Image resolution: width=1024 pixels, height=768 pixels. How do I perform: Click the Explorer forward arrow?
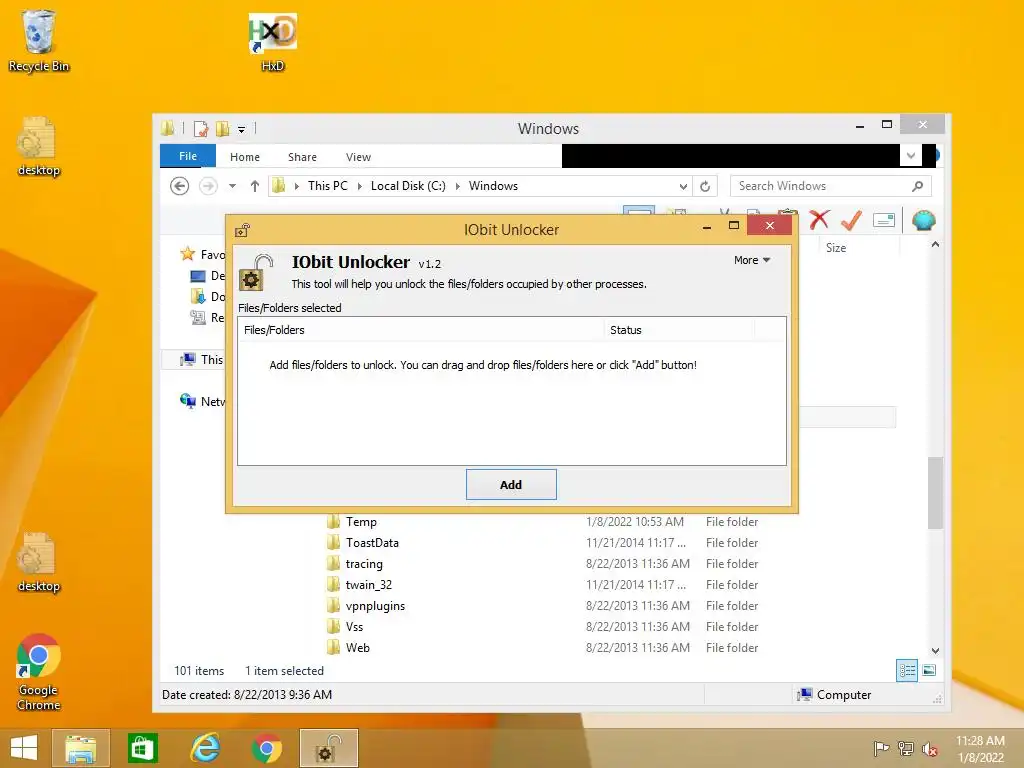coord(208,186)
